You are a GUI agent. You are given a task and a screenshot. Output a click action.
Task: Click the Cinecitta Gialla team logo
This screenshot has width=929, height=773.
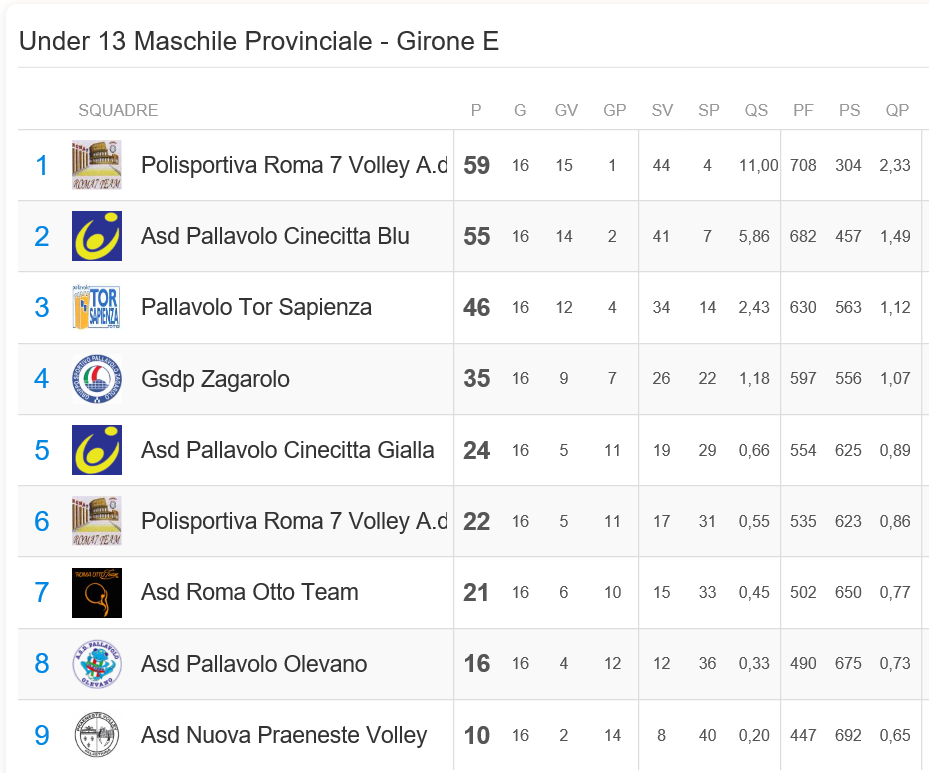pos(97,450)
